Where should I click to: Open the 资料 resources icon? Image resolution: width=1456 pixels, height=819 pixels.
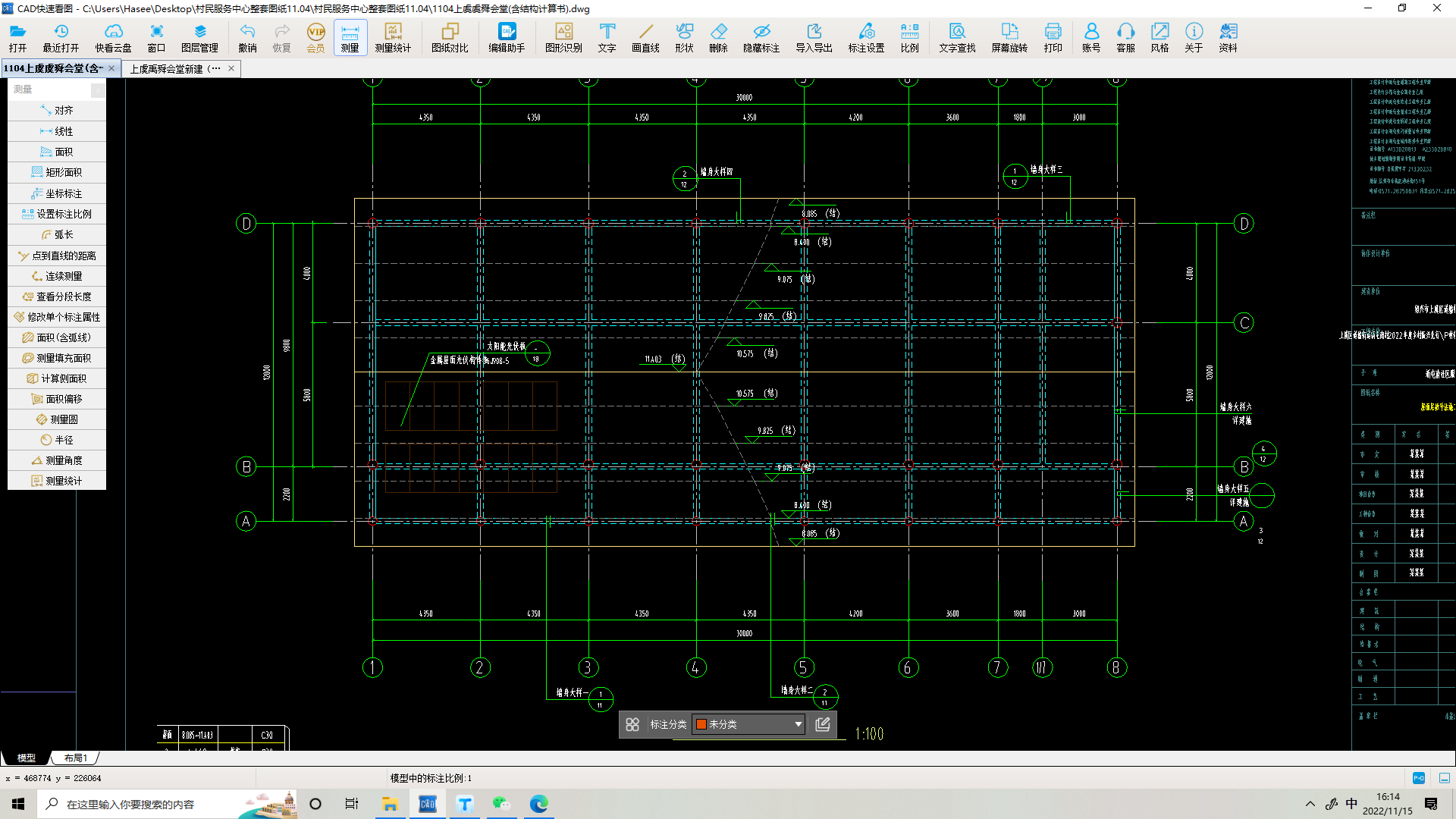[1228, 37]
